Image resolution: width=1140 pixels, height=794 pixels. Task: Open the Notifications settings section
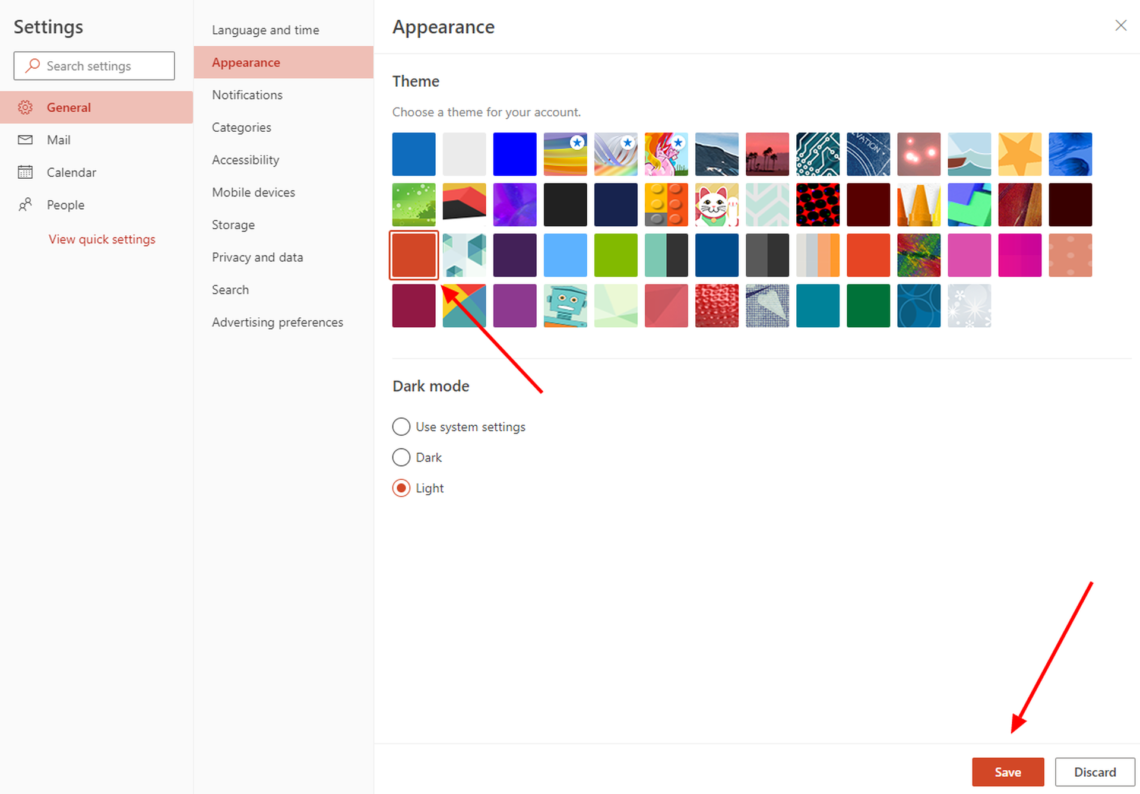(247, 94)
